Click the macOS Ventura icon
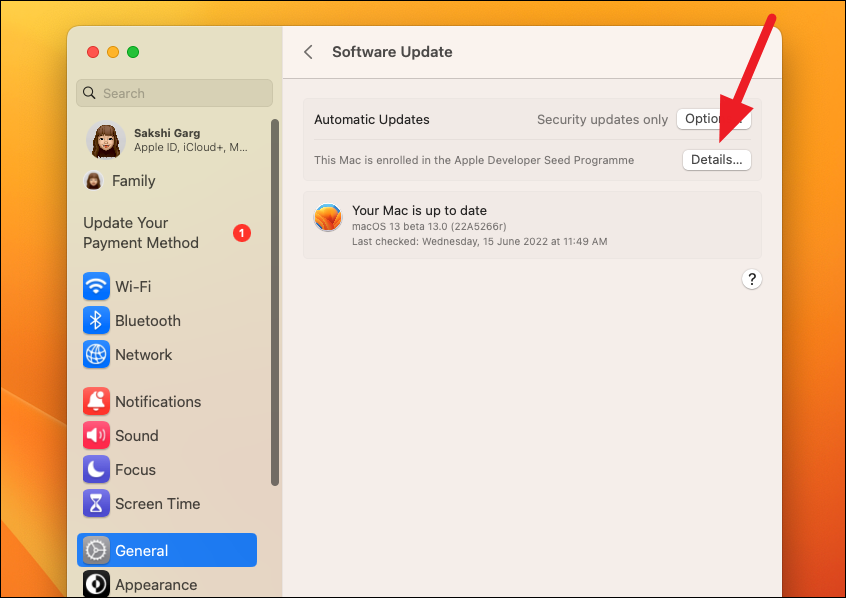Image resolution: width=846 pixels, height=598 pixels. point(328,218)
